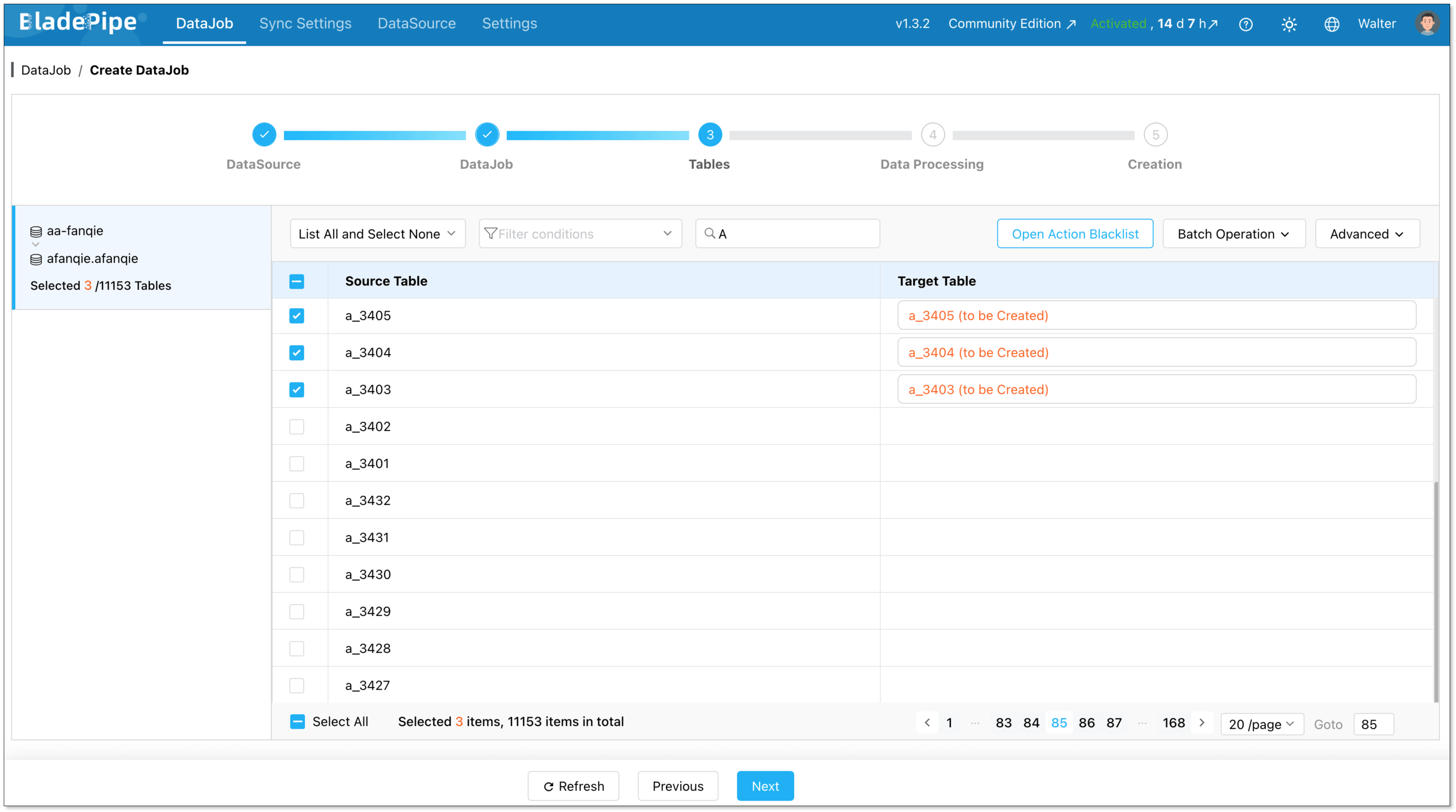The height and width of the screenshot is (812, 1456).
Task: Expand the Batch Operation dropdown
Action: 1233,233
